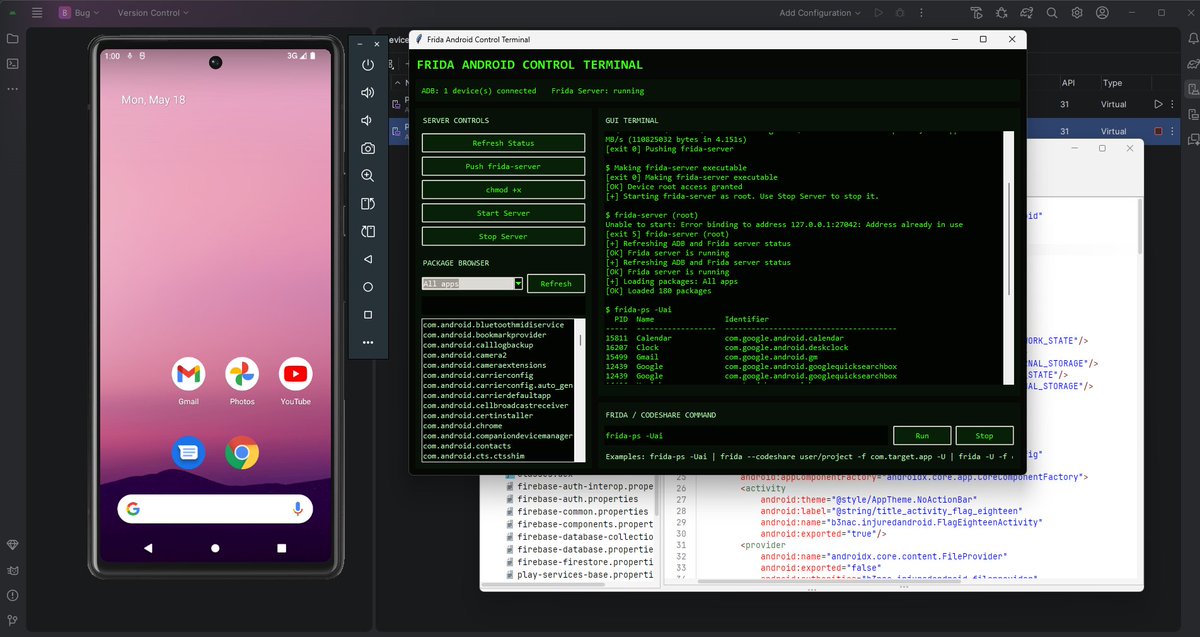Image resolution: width=1200 pixels, height=637 pixels.
Task: Open YouTube app on the phone
Action: tap(295, 374)
